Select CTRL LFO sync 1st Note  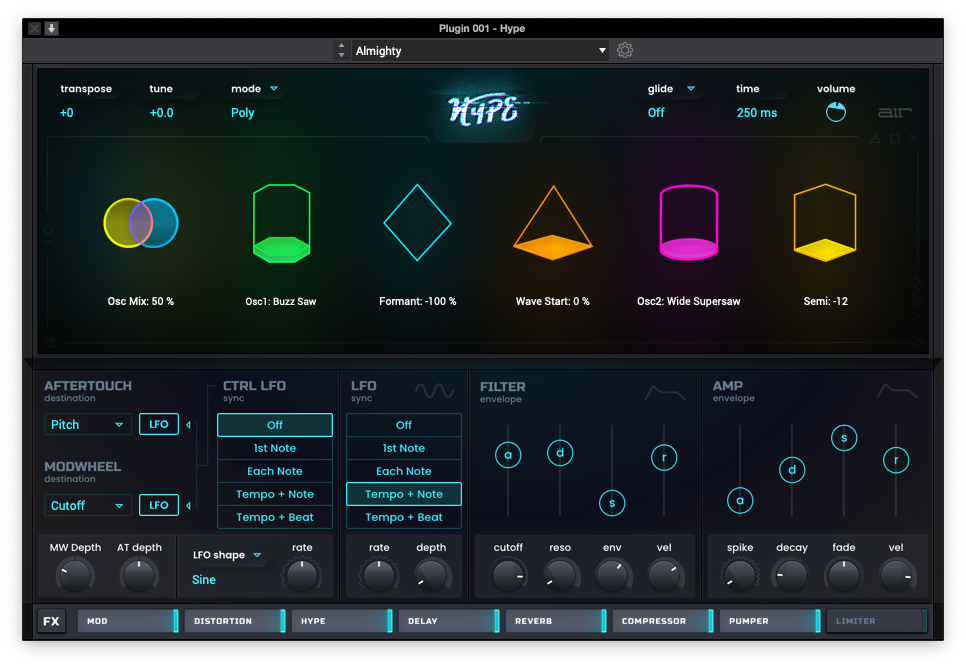pyautogui.click(x=275, y=448)
